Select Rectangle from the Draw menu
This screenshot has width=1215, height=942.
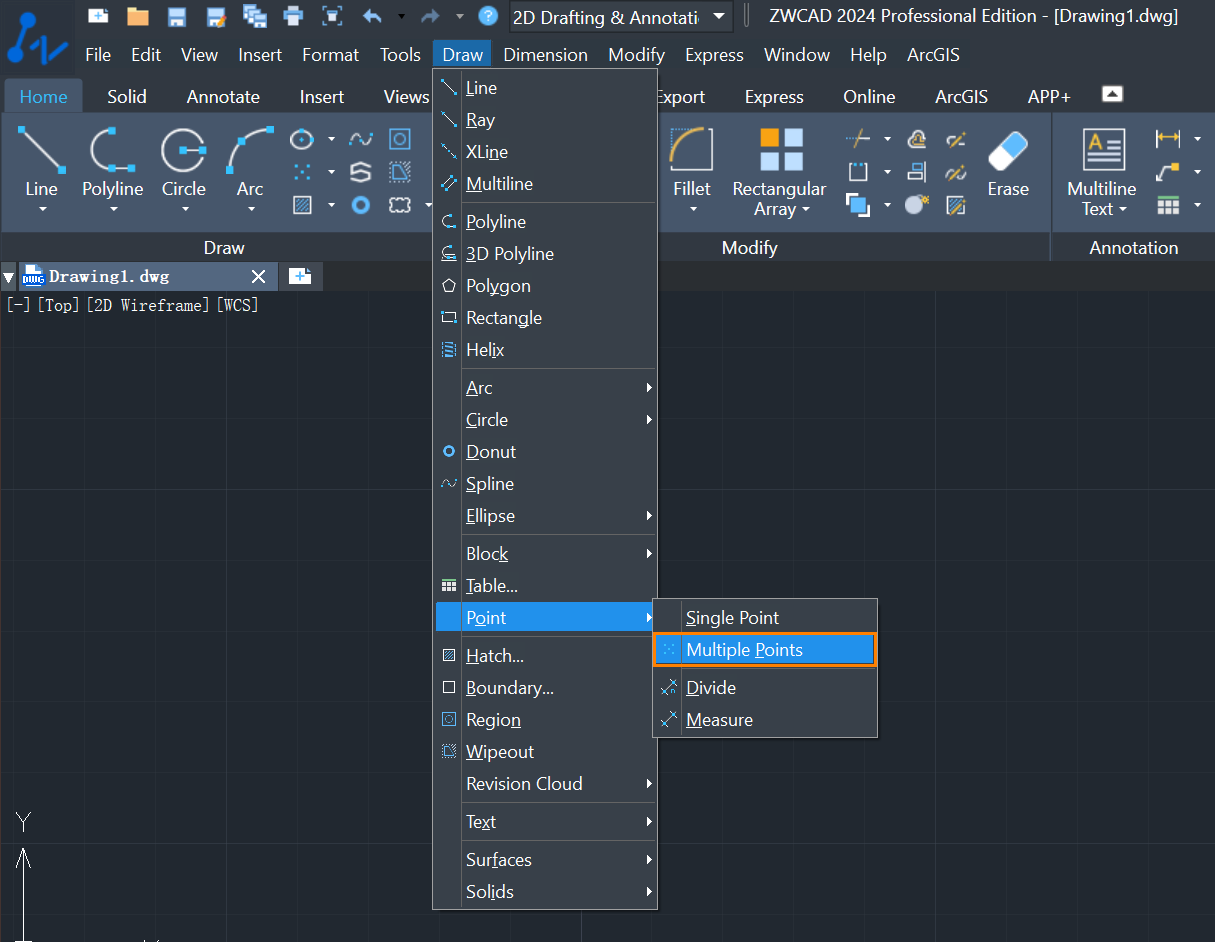[545, 318]
